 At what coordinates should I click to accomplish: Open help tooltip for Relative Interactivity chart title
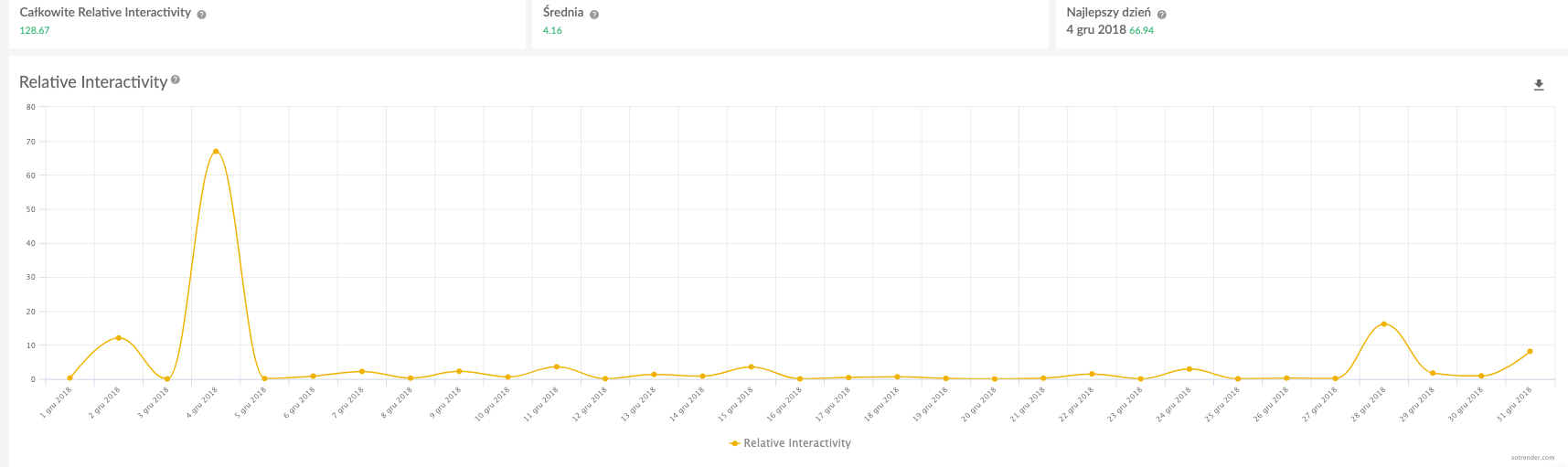[176, 80]
